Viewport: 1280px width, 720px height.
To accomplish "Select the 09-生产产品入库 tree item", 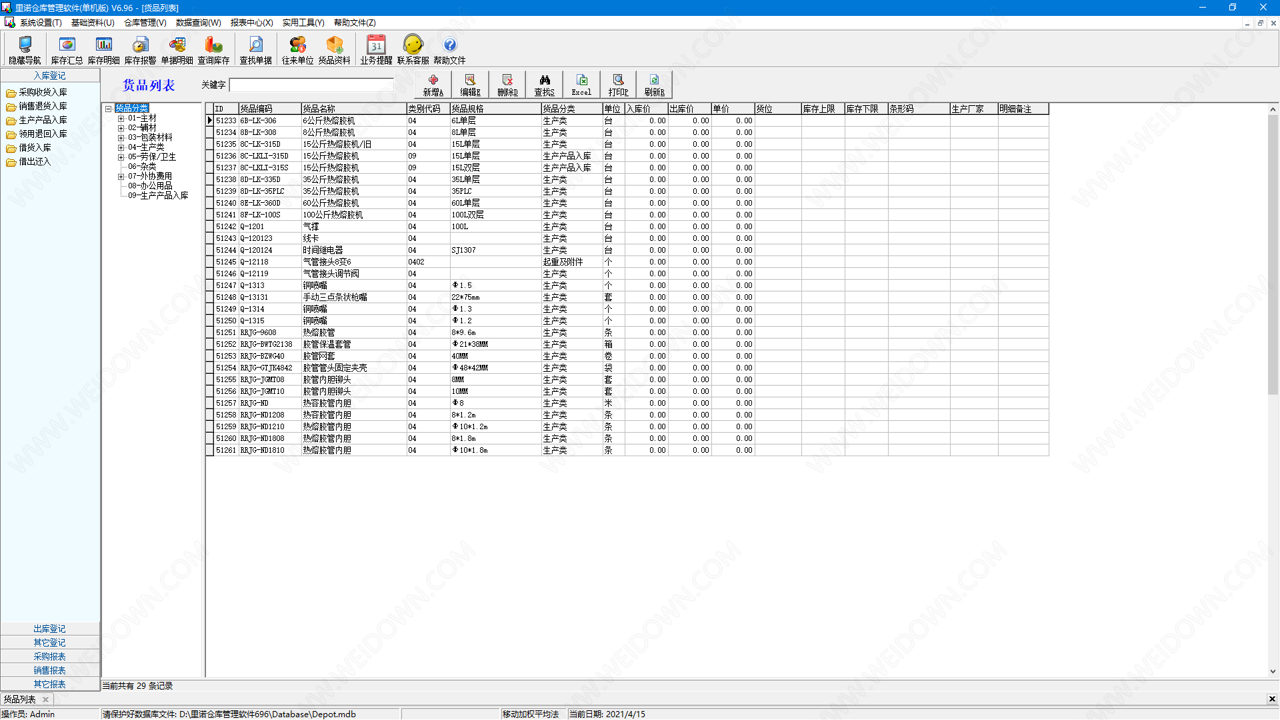I will (x=158, y=196).
